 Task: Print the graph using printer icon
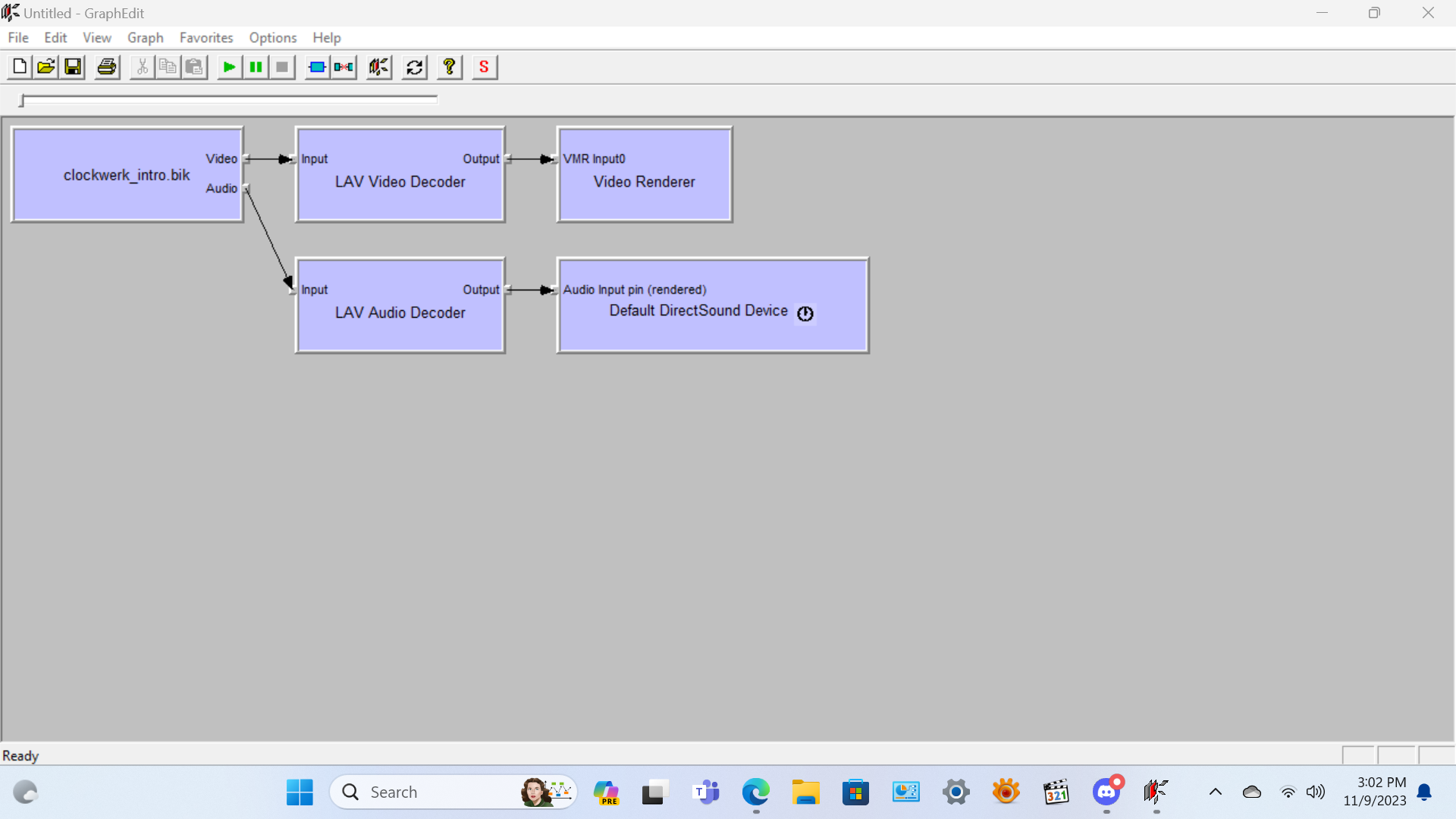[107, 67]
